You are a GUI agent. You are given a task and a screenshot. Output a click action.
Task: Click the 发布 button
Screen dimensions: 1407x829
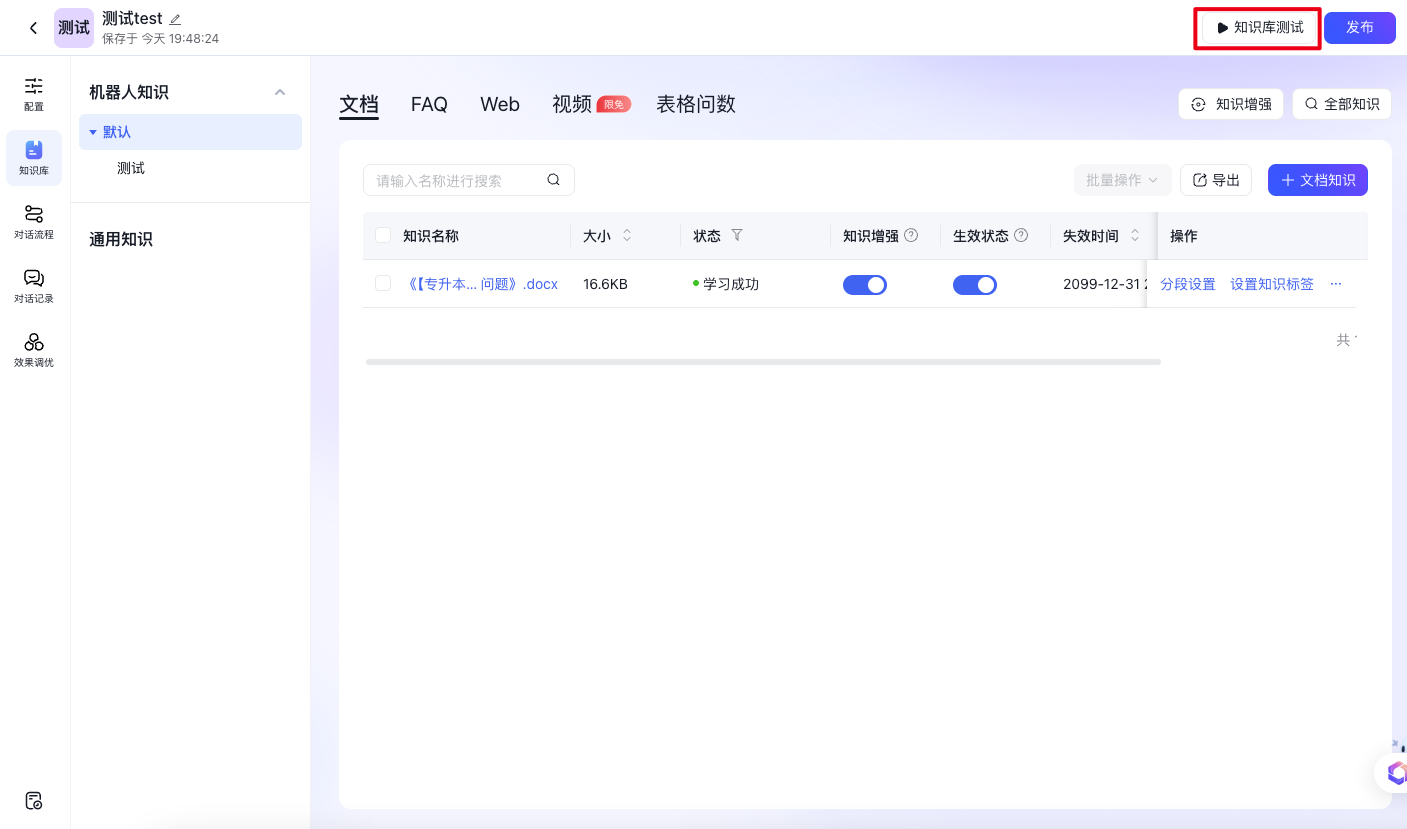pyautogui.click(x=1359, y=28)
